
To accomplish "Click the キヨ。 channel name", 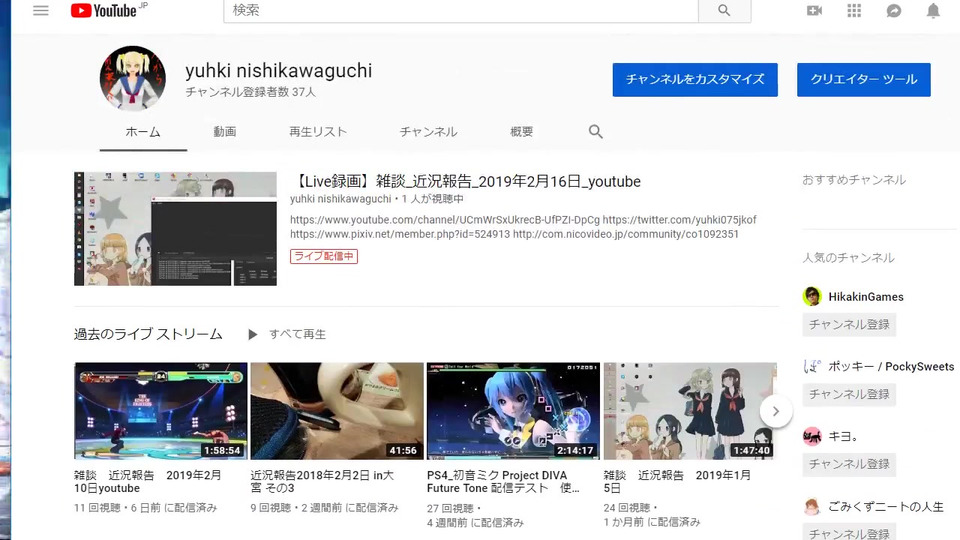I will click(x=843, y=437).
